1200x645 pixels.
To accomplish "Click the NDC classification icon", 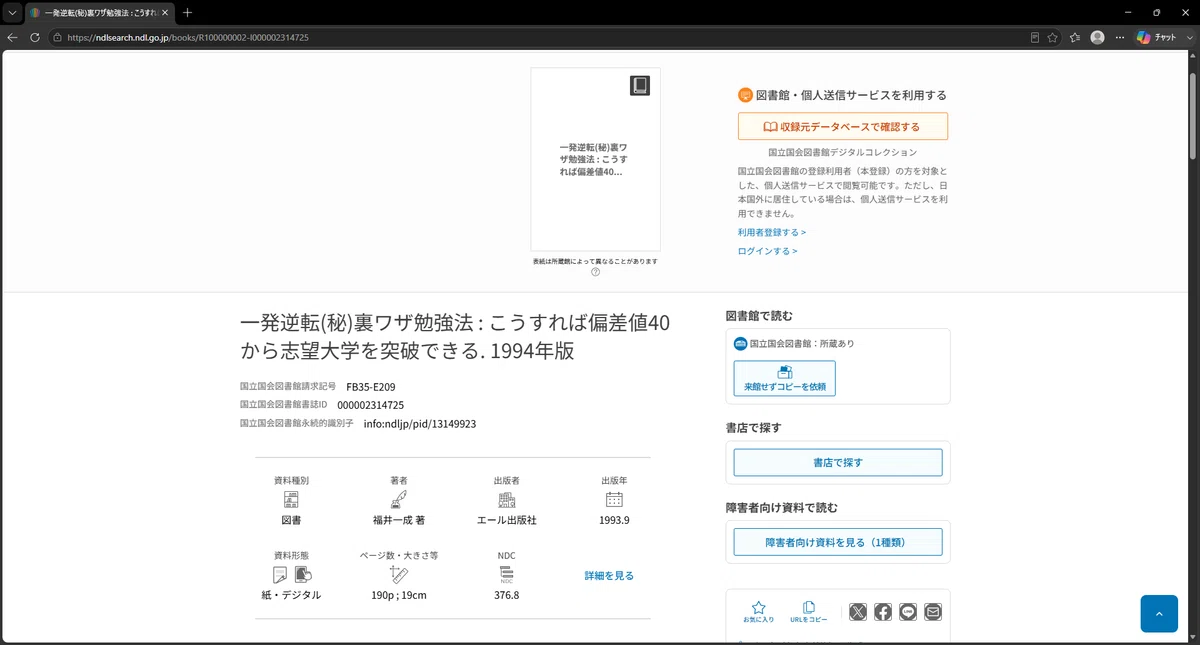I will (507, 574).
